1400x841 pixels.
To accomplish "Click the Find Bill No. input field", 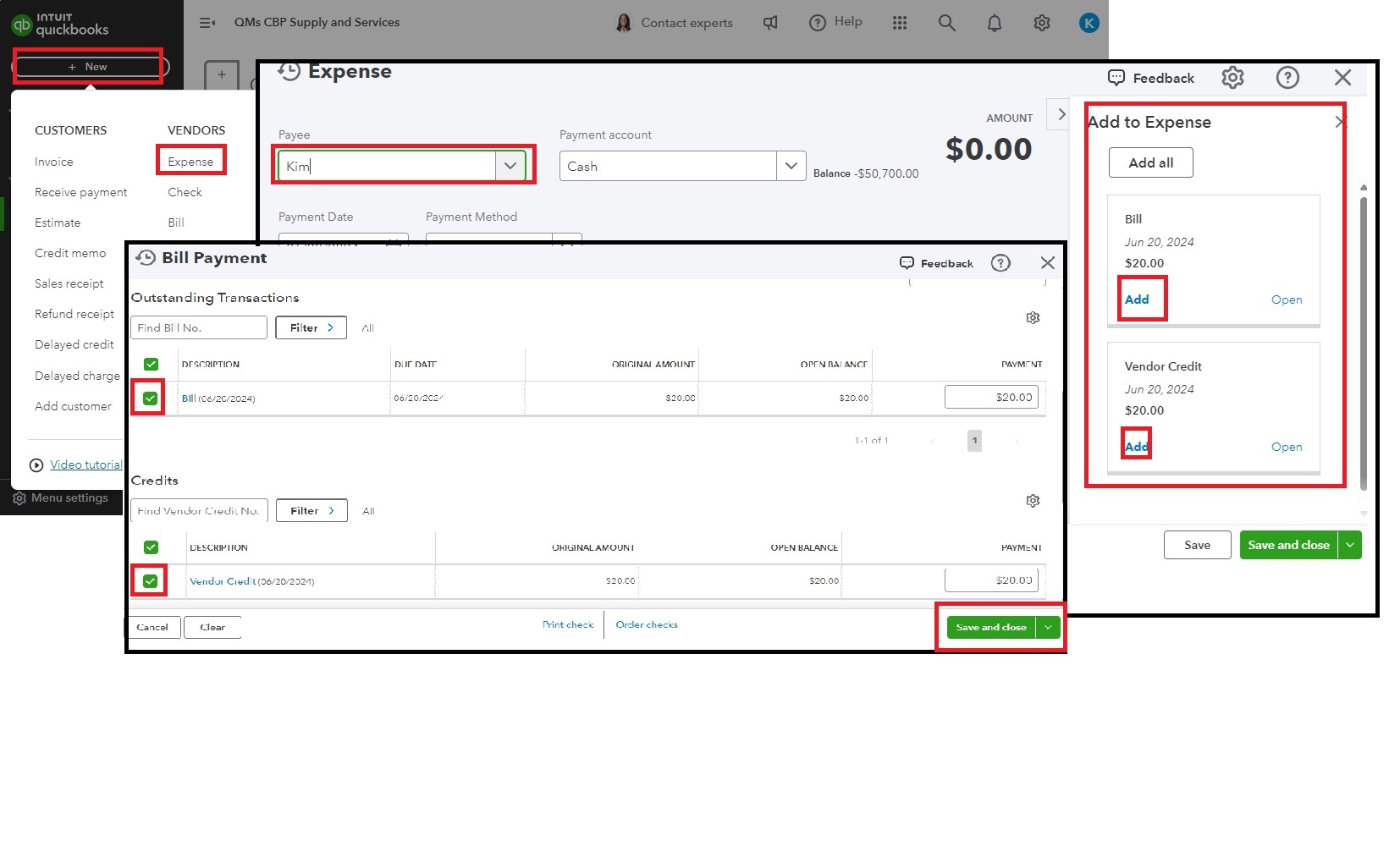I will point(198,327).
